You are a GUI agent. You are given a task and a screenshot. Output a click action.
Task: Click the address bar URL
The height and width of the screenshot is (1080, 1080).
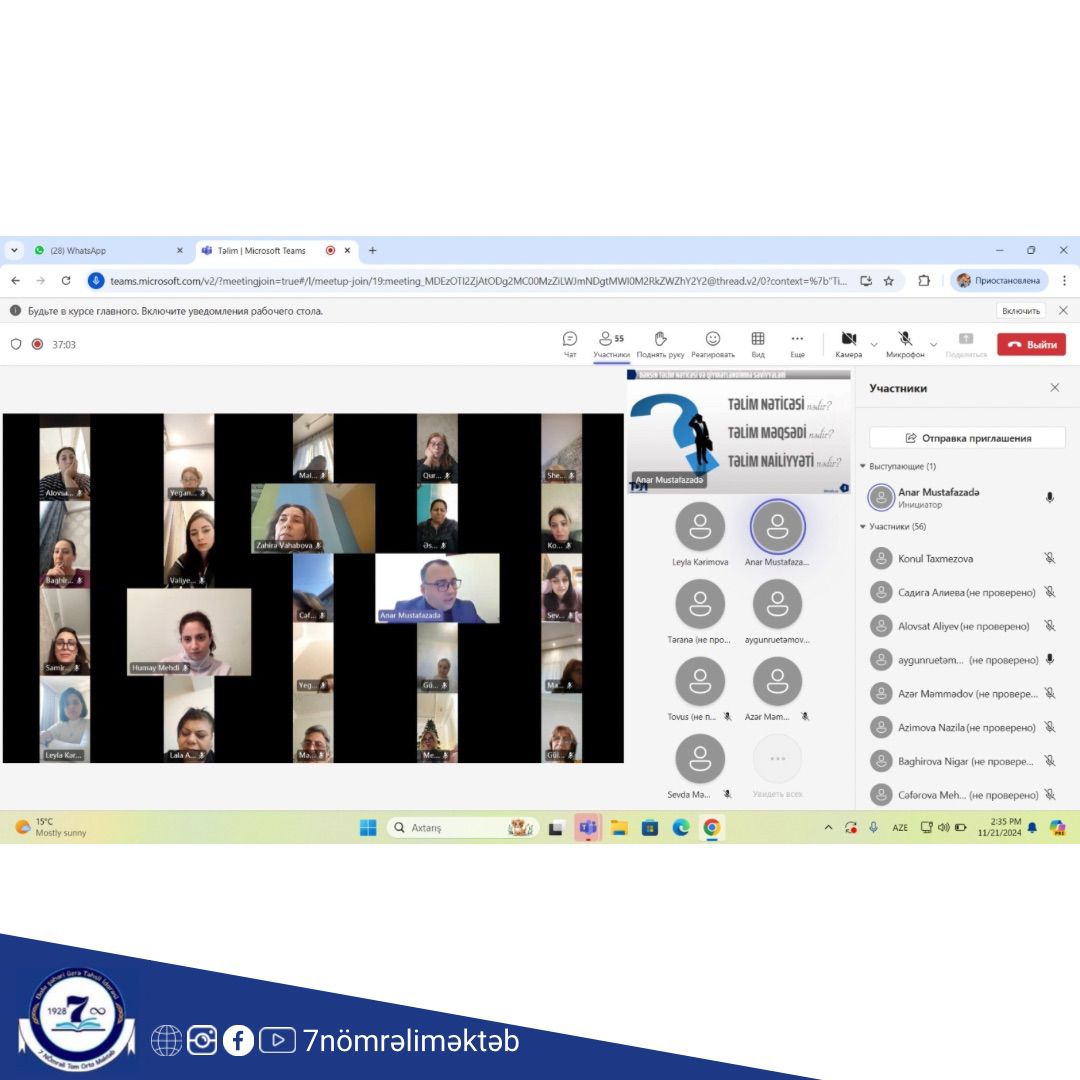tap(479, 281)
